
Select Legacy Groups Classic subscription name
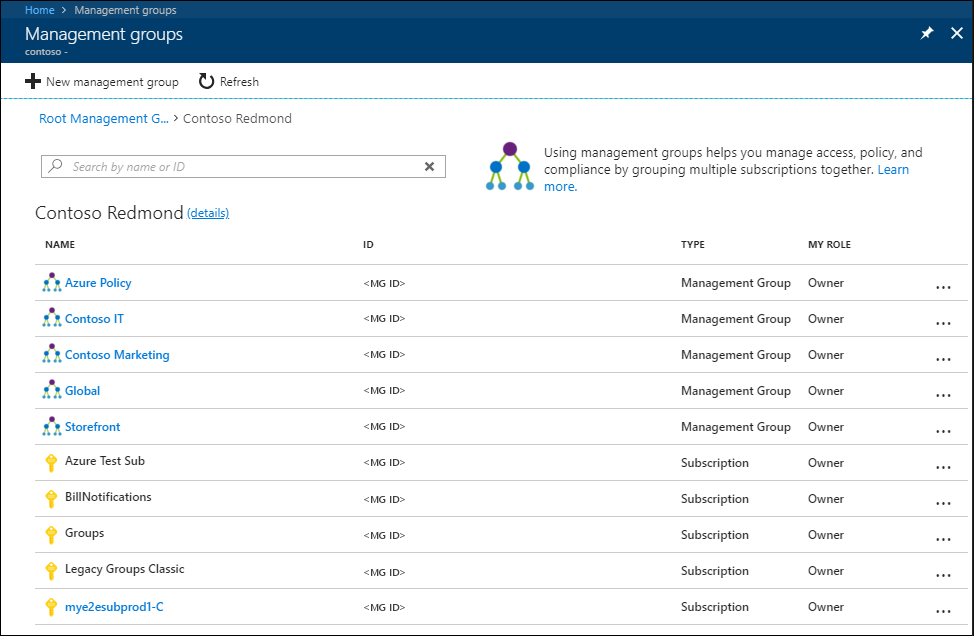point(125,569)
